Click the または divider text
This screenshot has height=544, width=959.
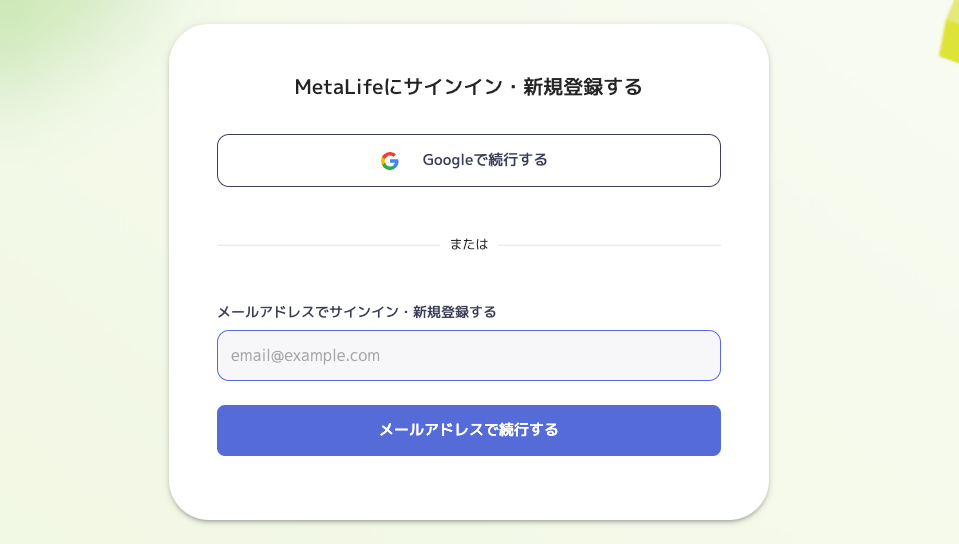(x=469, y=244)
